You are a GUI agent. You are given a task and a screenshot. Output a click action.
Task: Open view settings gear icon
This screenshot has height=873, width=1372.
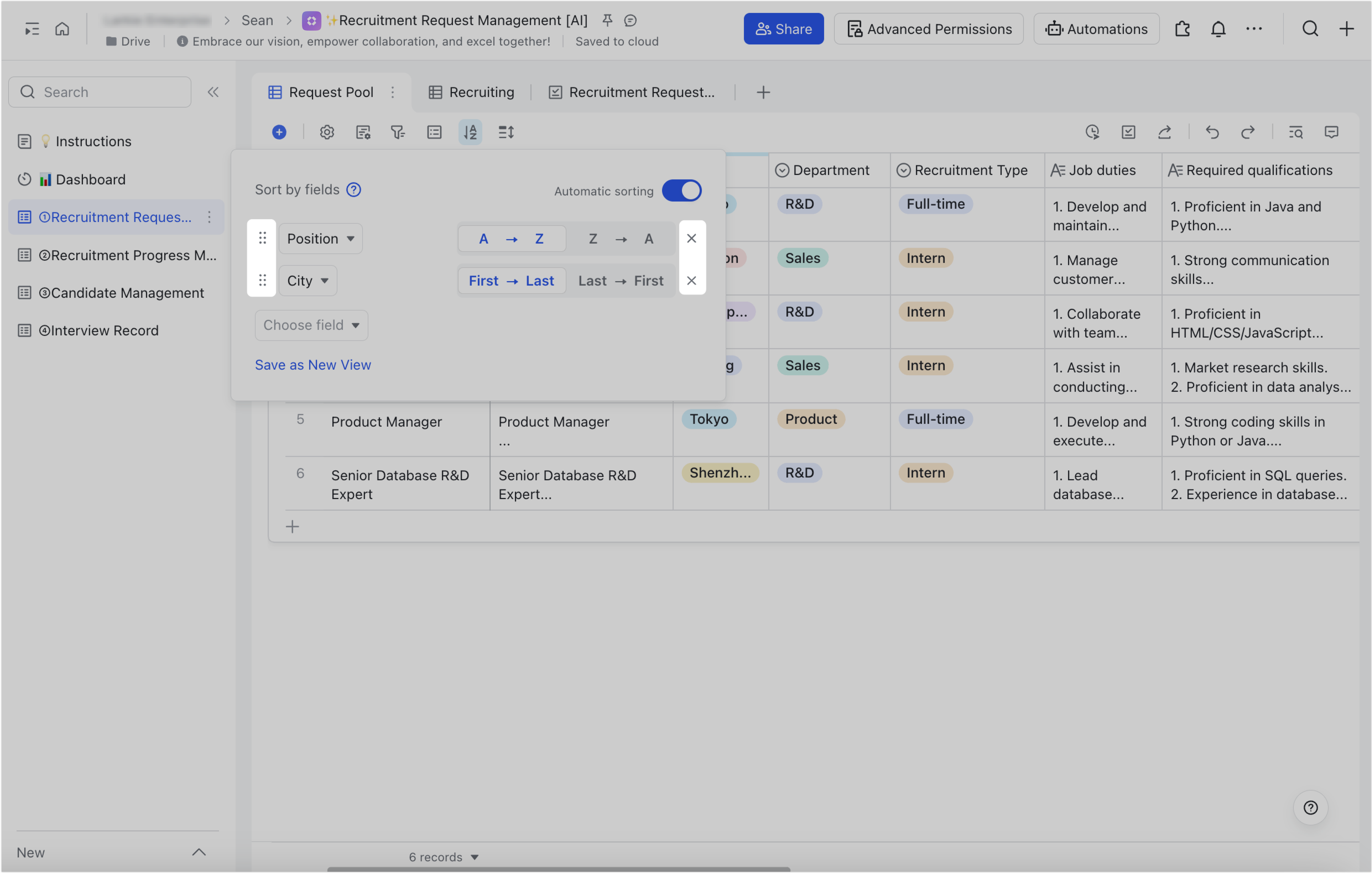(327, 132)
